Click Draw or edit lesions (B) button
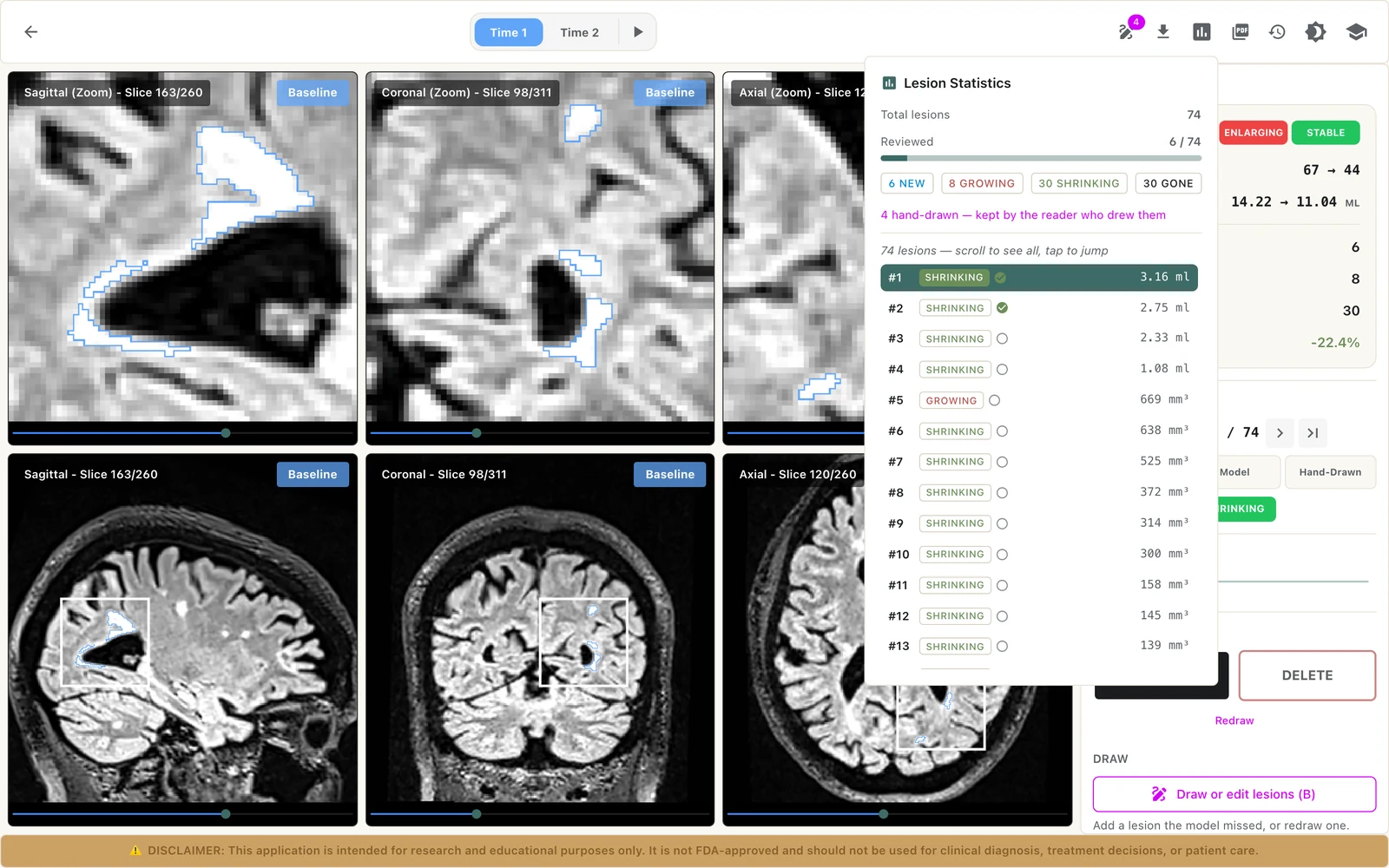This screenshot has width=1389, height=868. [x=1234, y=794]
